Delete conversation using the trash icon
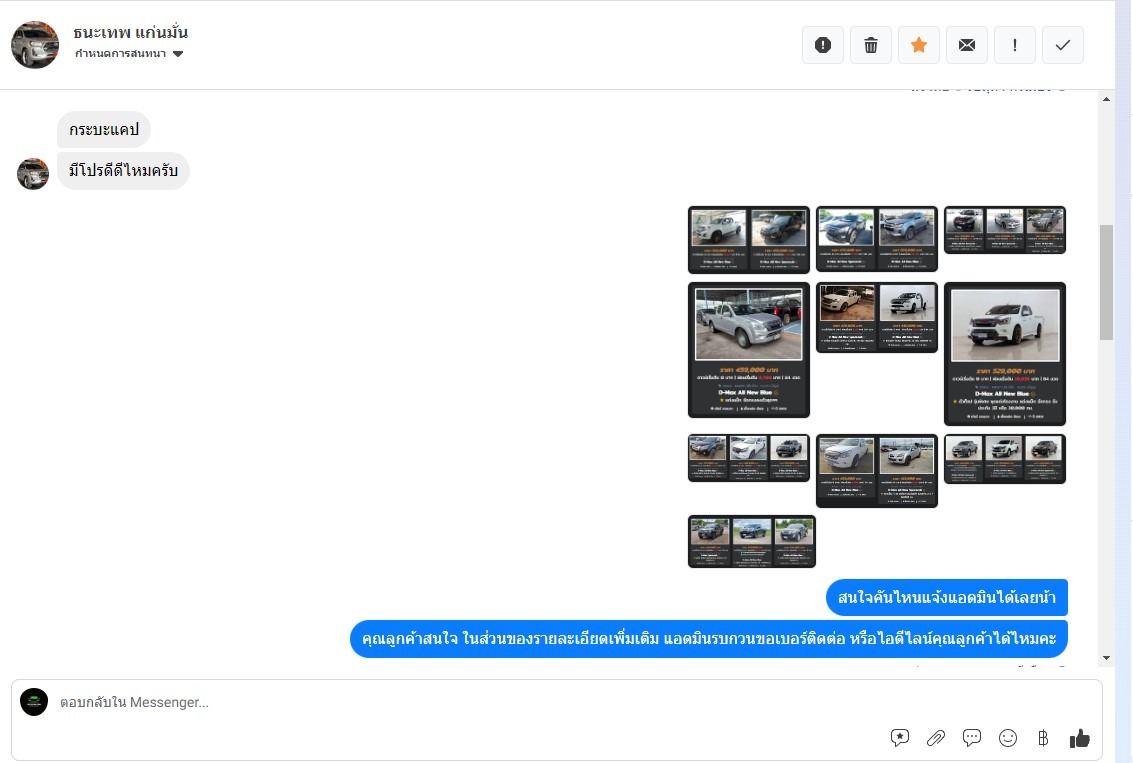This screenshot has width=1133, height=763. pos(871,45)
